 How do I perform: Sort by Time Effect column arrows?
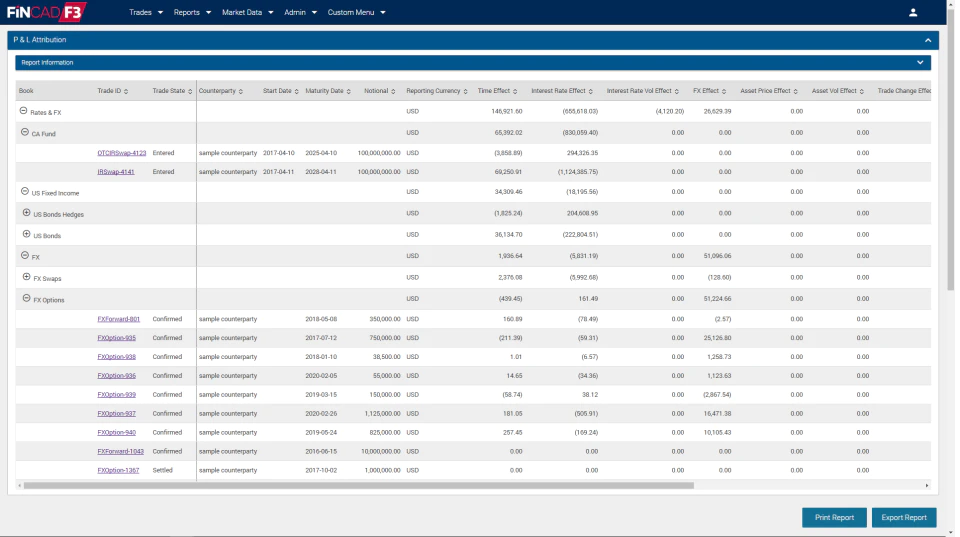coord(515,91)
